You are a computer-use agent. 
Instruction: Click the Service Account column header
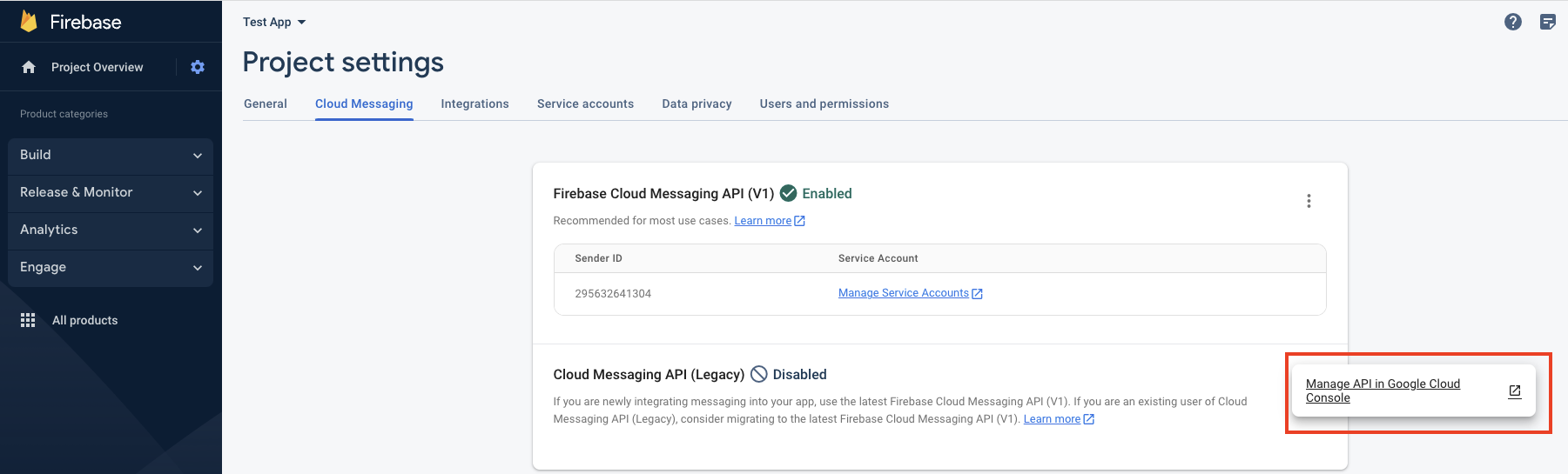click(878, 258)
